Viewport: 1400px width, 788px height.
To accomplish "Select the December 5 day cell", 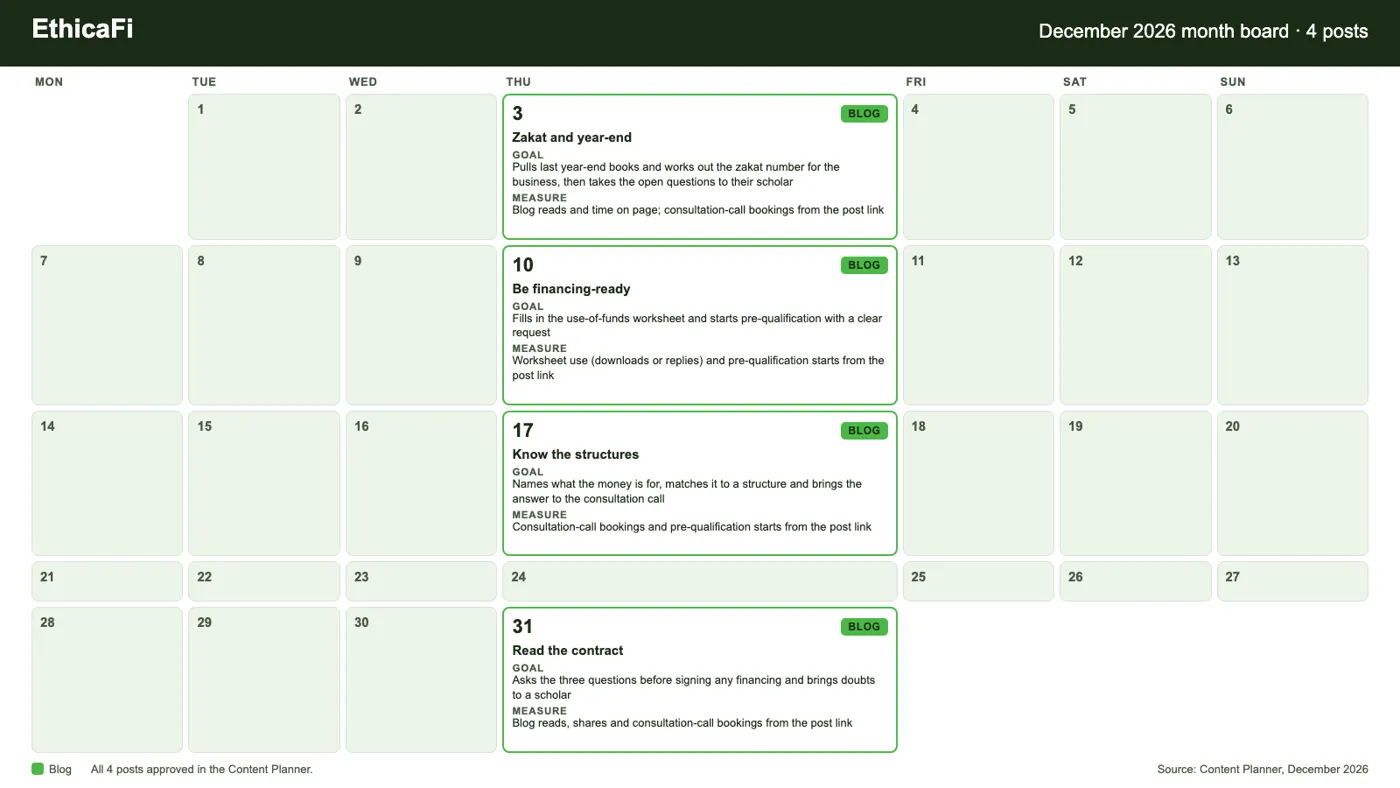I will (x=1136, y=167).
